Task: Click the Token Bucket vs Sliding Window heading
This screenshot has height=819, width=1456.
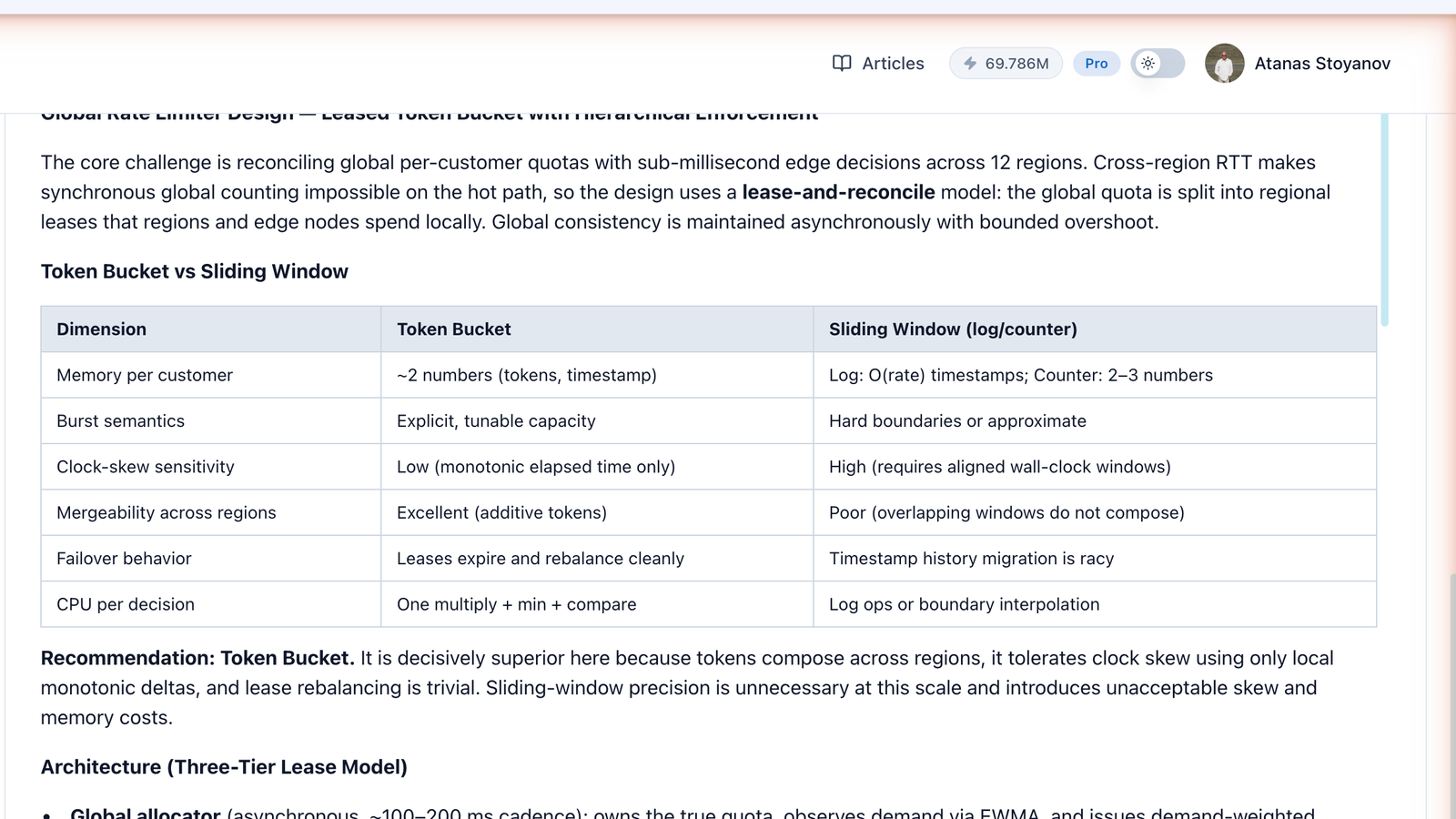Action: (x=195, y=271)
